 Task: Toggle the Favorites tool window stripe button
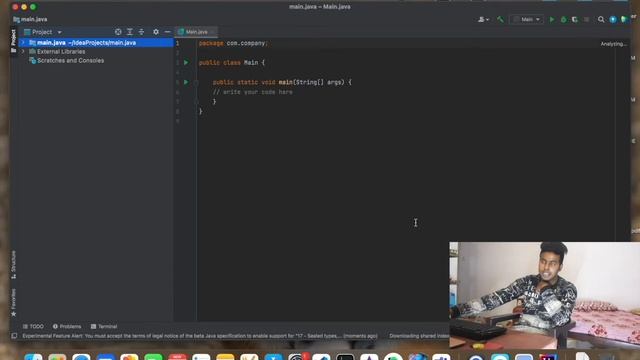pos(13,302)
